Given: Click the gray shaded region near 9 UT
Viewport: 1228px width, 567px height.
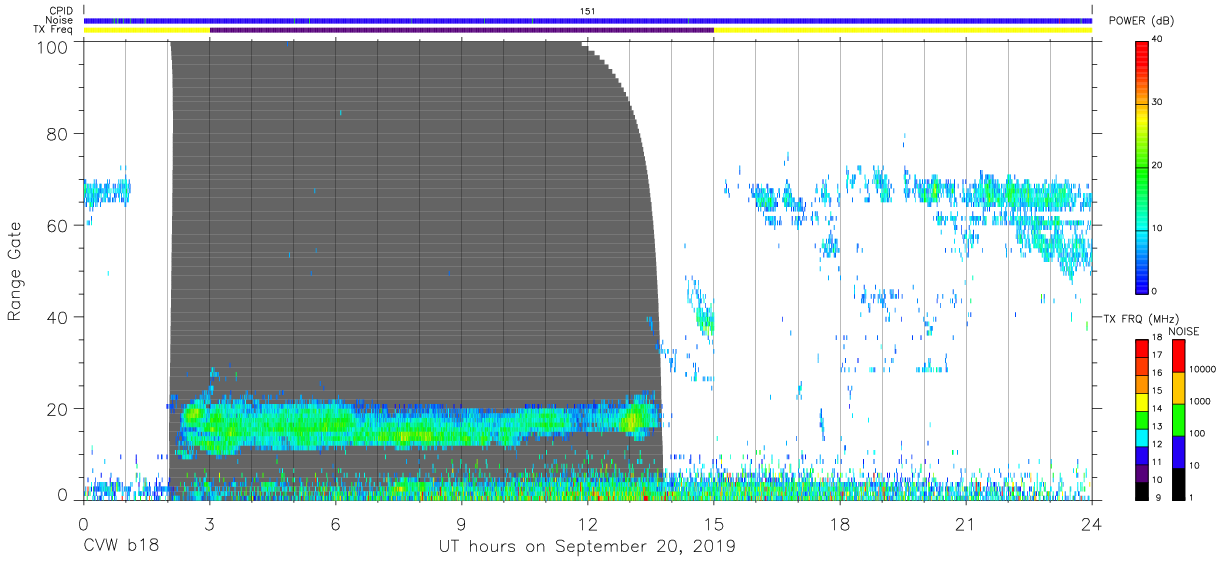Looking at the screenshot, I should pos(461,230).
